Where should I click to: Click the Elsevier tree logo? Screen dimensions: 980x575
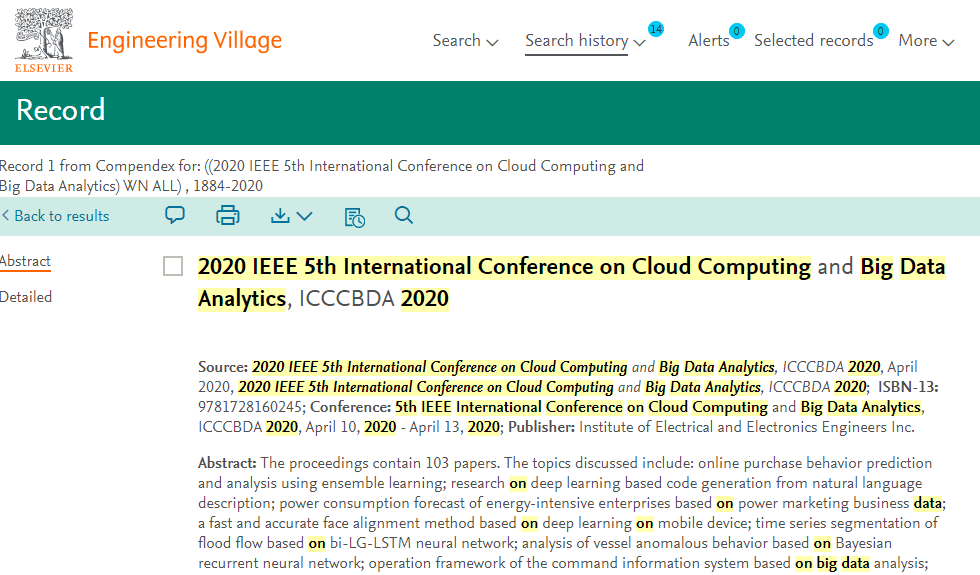pyautogui.click(x=44, y=40)
